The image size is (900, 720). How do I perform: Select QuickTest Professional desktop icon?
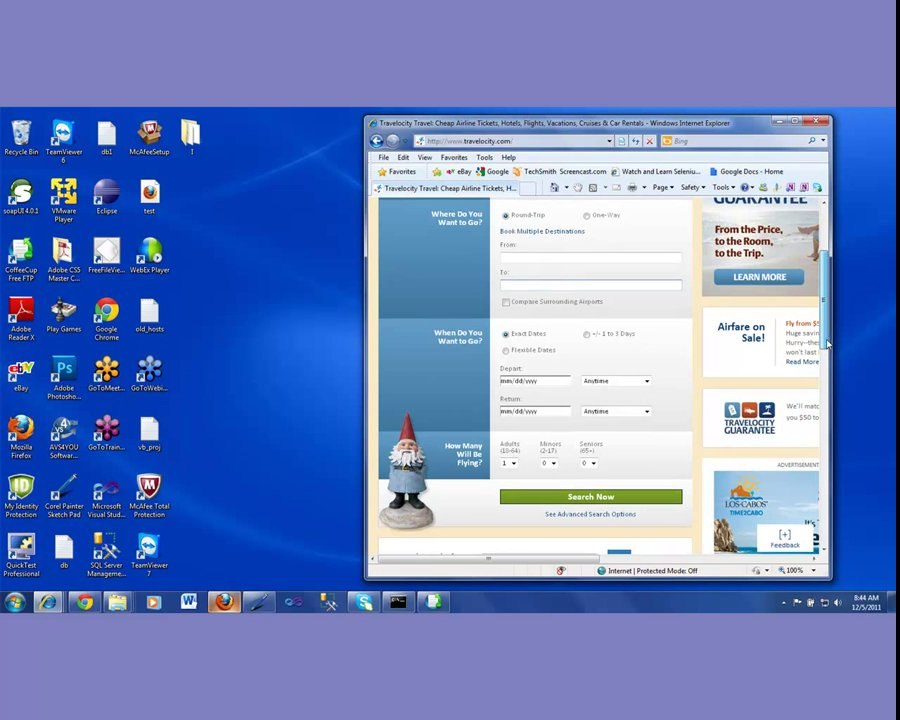21,555
